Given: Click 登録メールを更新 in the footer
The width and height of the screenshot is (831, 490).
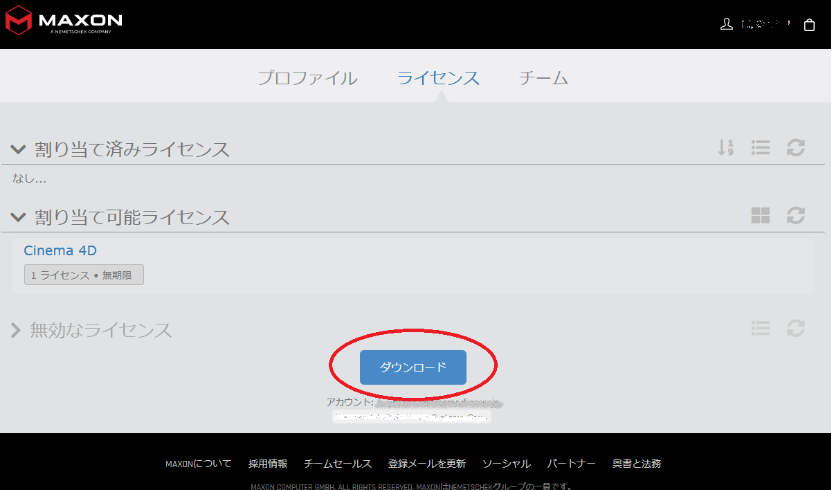Looking at the screenshot, I should click(427, 464).
